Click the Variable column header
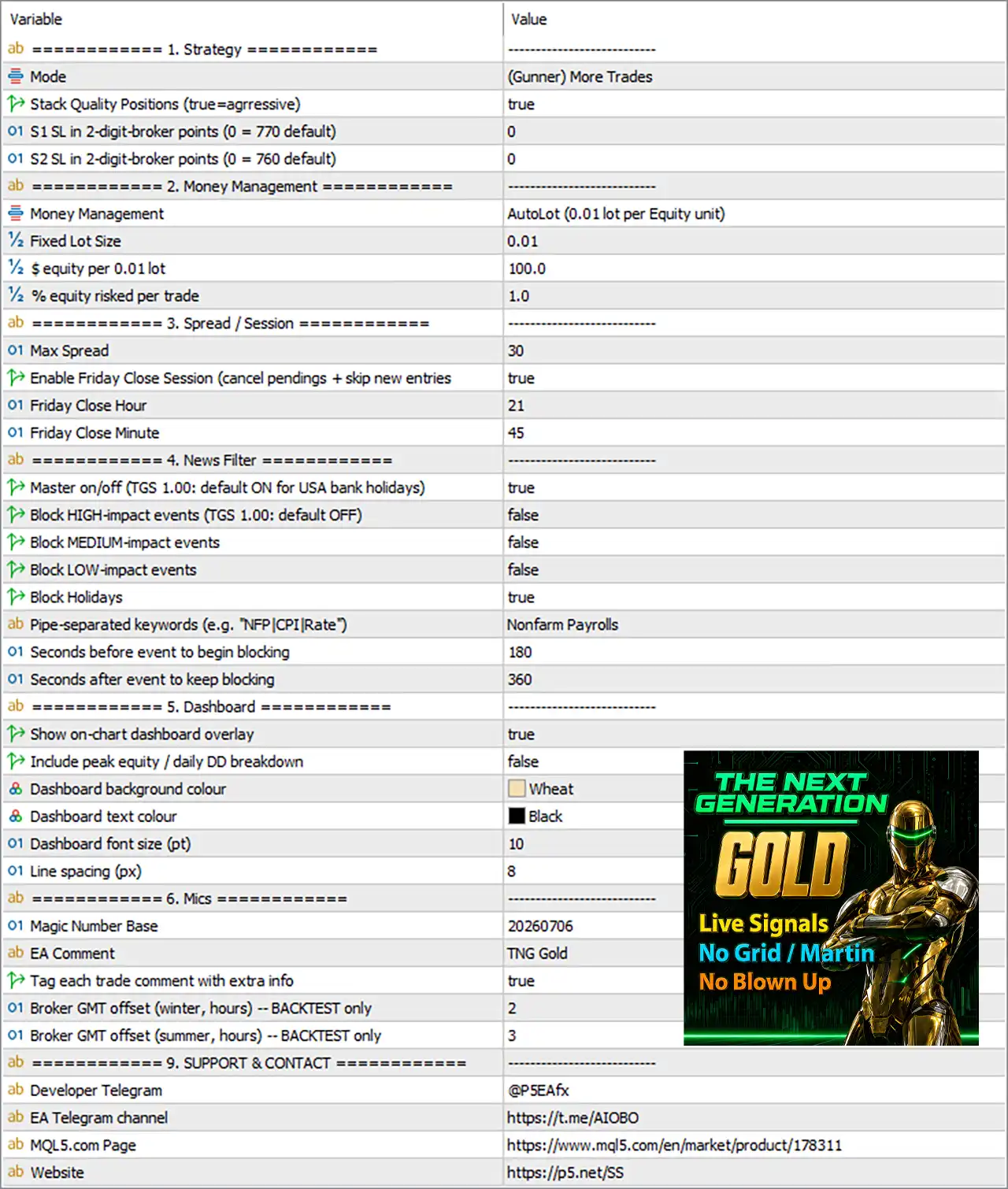This screenshot has height=1189, width=1008. point(36,19)
